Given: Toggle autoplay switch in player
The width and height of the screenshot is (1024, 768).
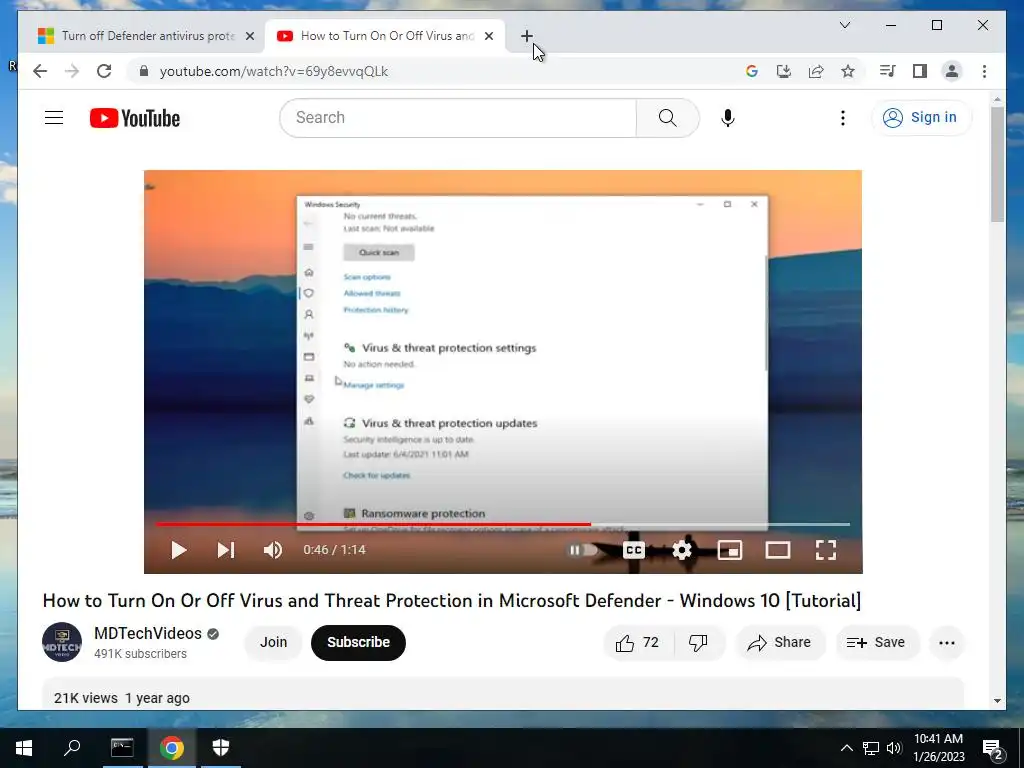Looking at the screenshot, I should pos(583,550).
